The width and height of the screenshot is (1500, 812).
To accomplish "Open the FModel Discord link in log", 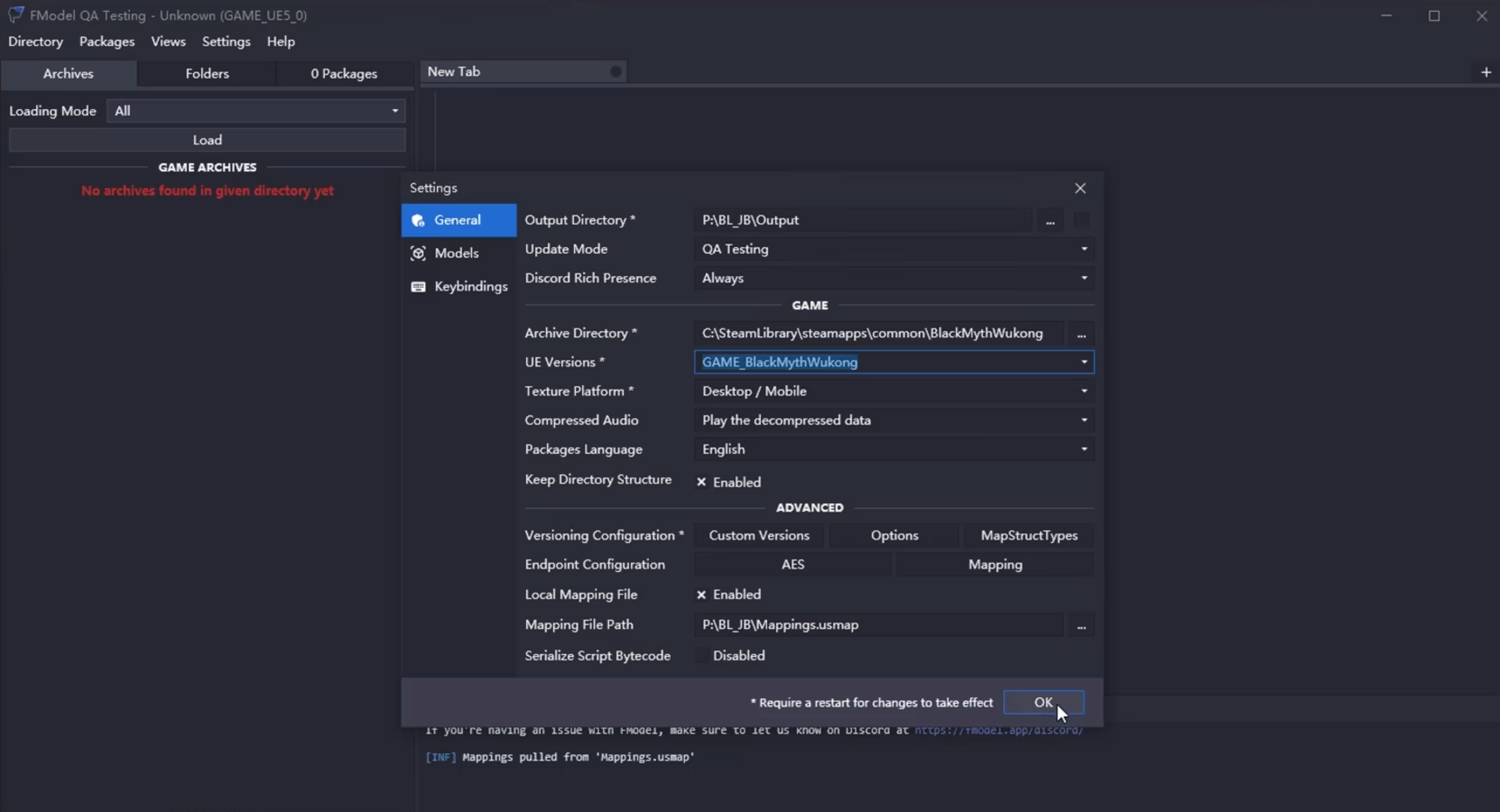I will click(x=999, y=730).
